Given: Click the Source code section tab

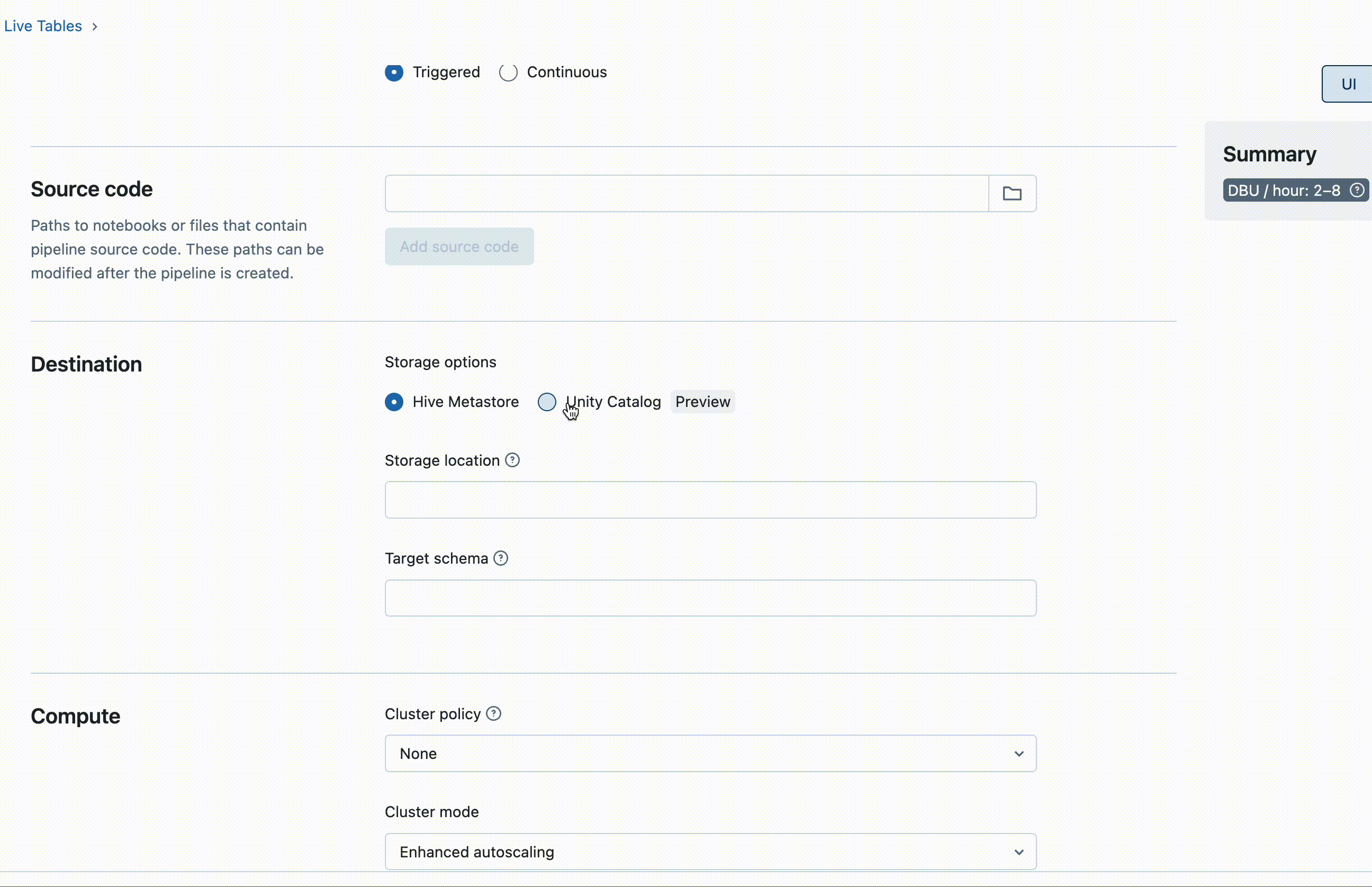Looking at the screenshot, I should (x=91, y=188).
